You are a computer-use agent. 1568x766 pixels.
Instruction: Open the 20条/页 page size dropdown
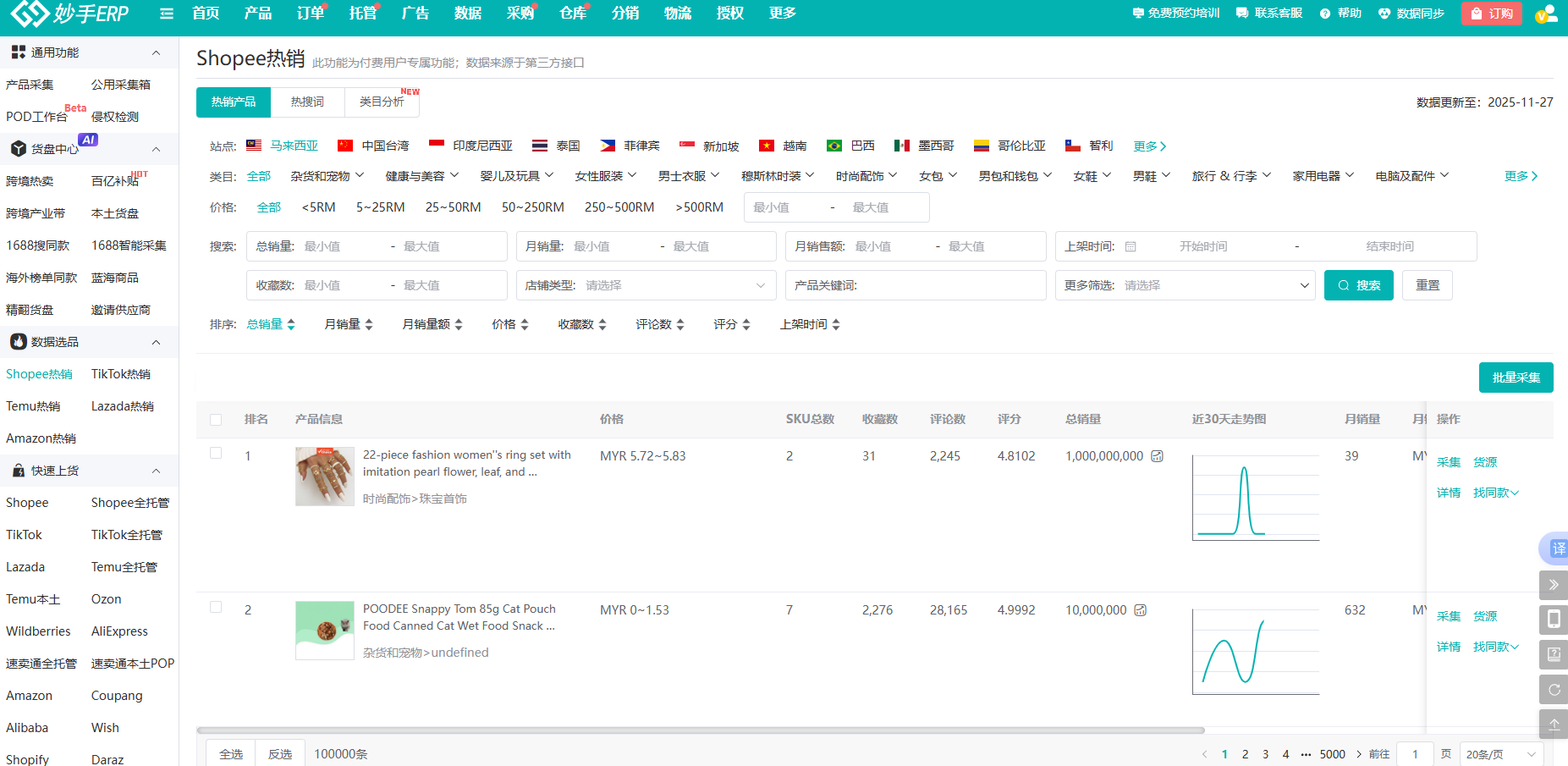(1500, 754)
